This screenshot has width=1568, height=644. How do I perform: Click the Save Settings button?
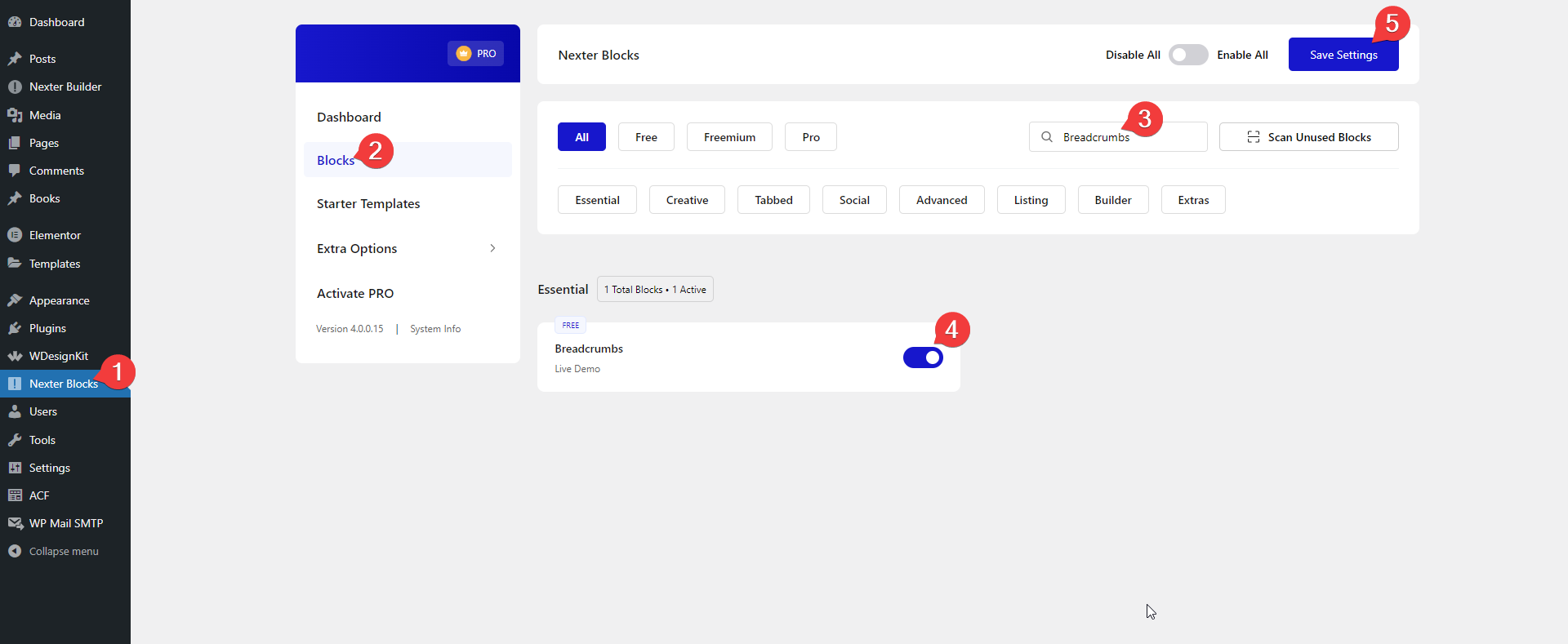(1343, 55)
